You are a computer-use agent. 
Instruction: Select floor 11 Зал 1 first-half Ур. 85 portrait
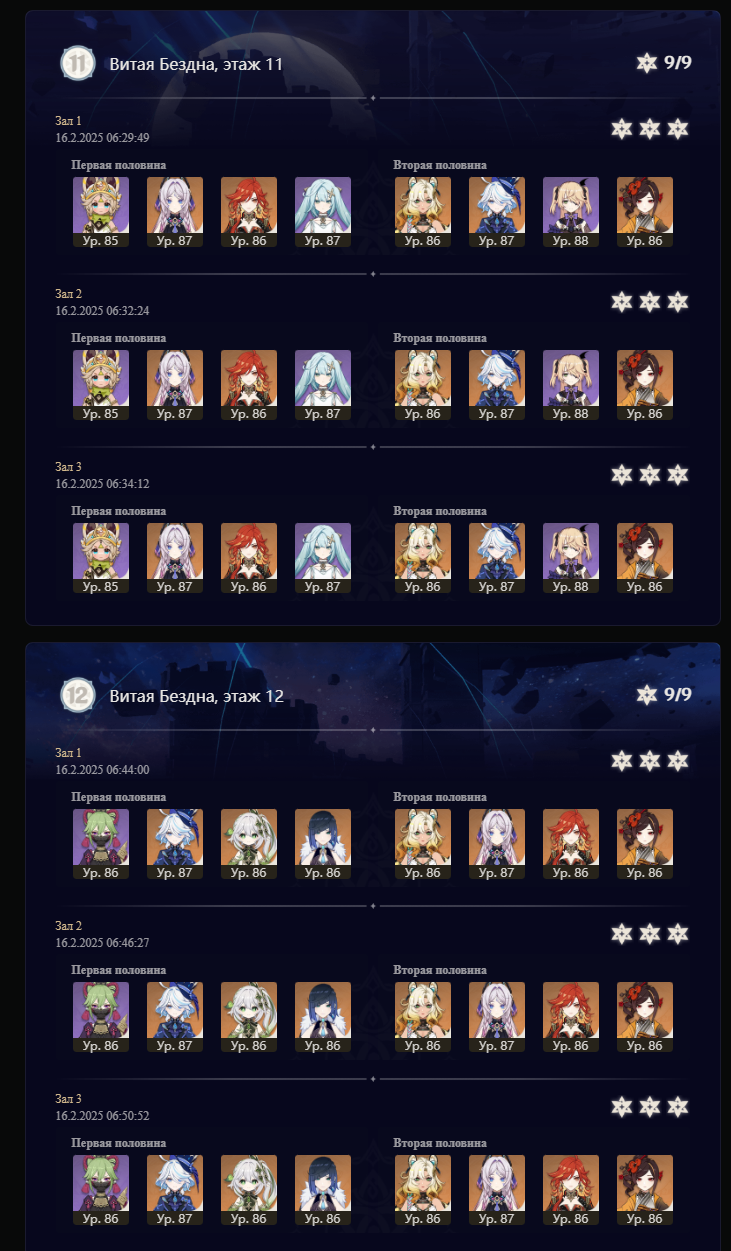click(x=101, y=212)
